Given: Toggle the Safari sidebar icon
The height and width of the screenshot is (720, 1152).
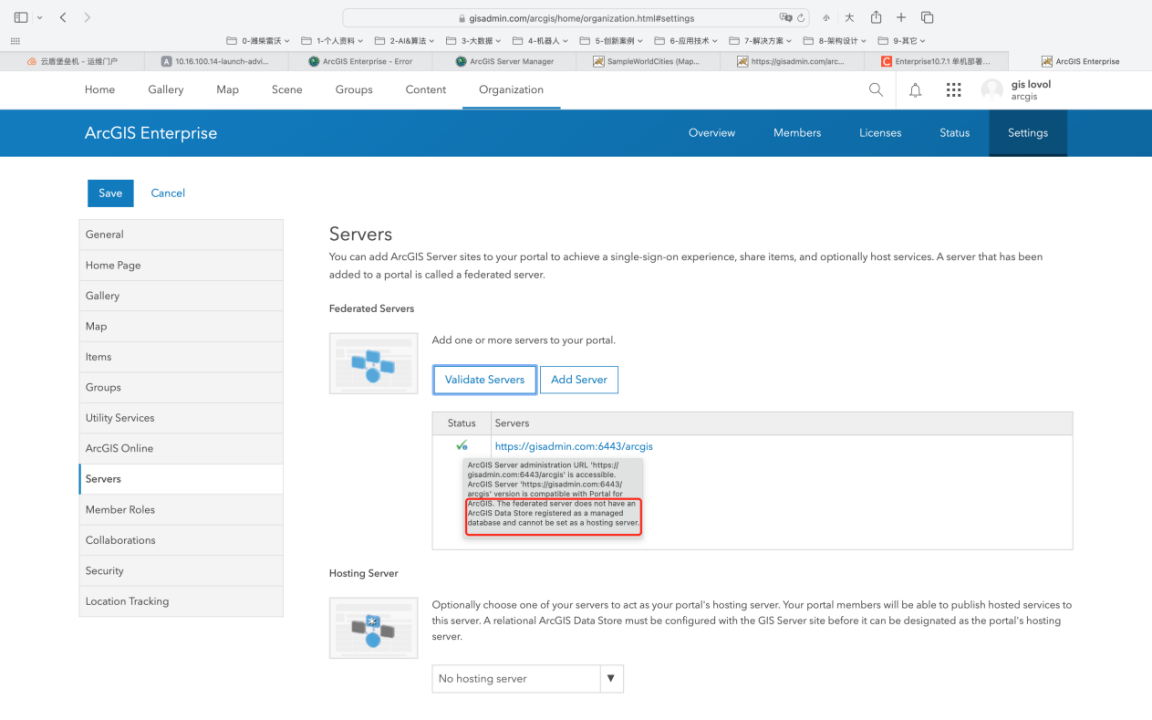Looking at the screenshot, I should [21, 17].
